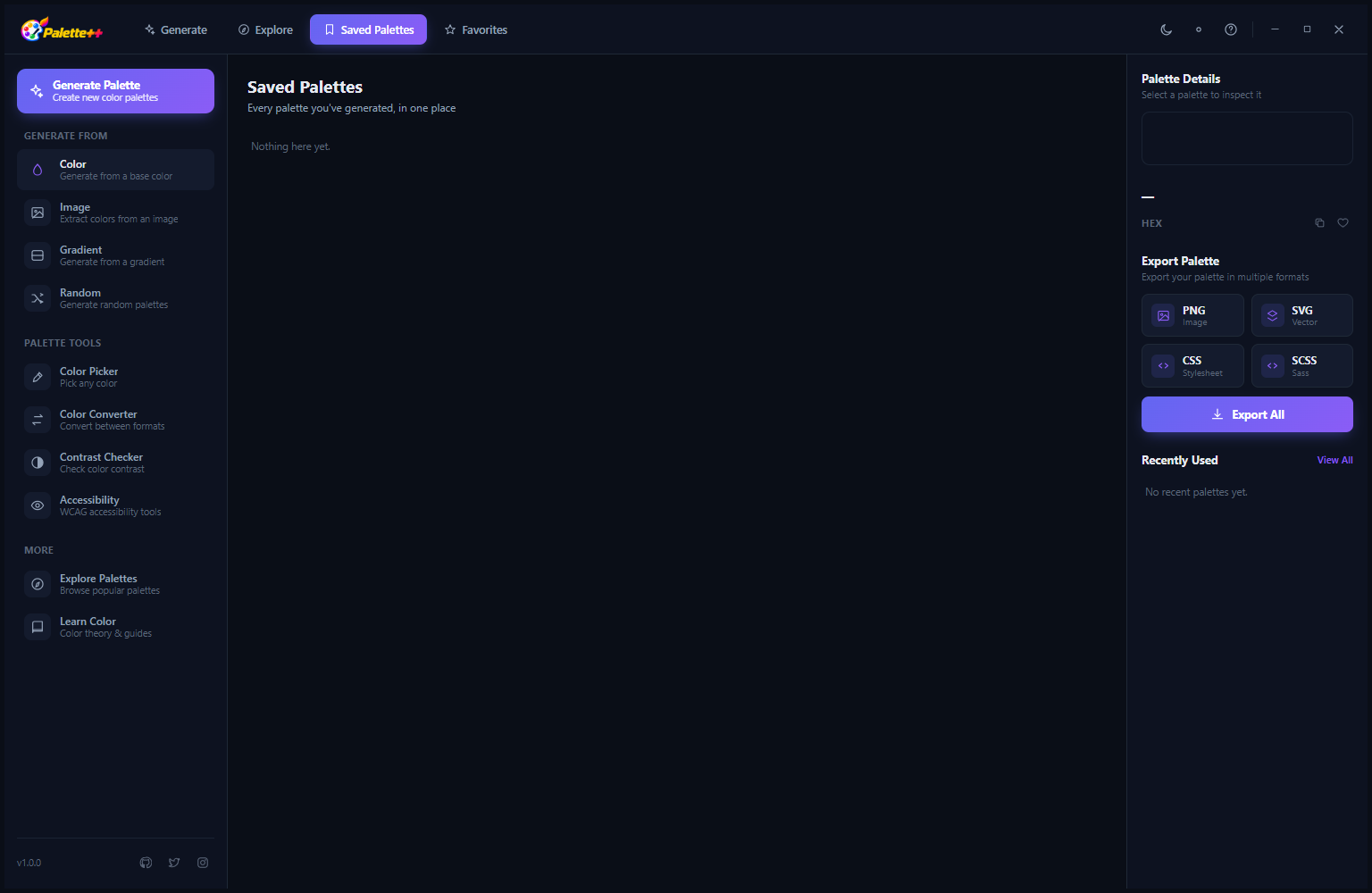
Task: Switch to the Generate tab
Action: [176, 29]
